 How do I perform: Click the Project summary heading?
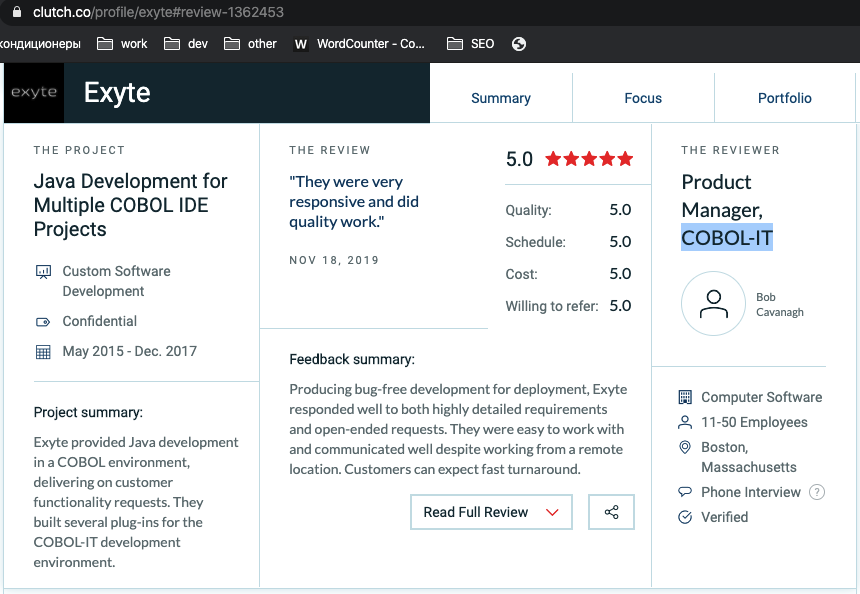click(88, 412)
